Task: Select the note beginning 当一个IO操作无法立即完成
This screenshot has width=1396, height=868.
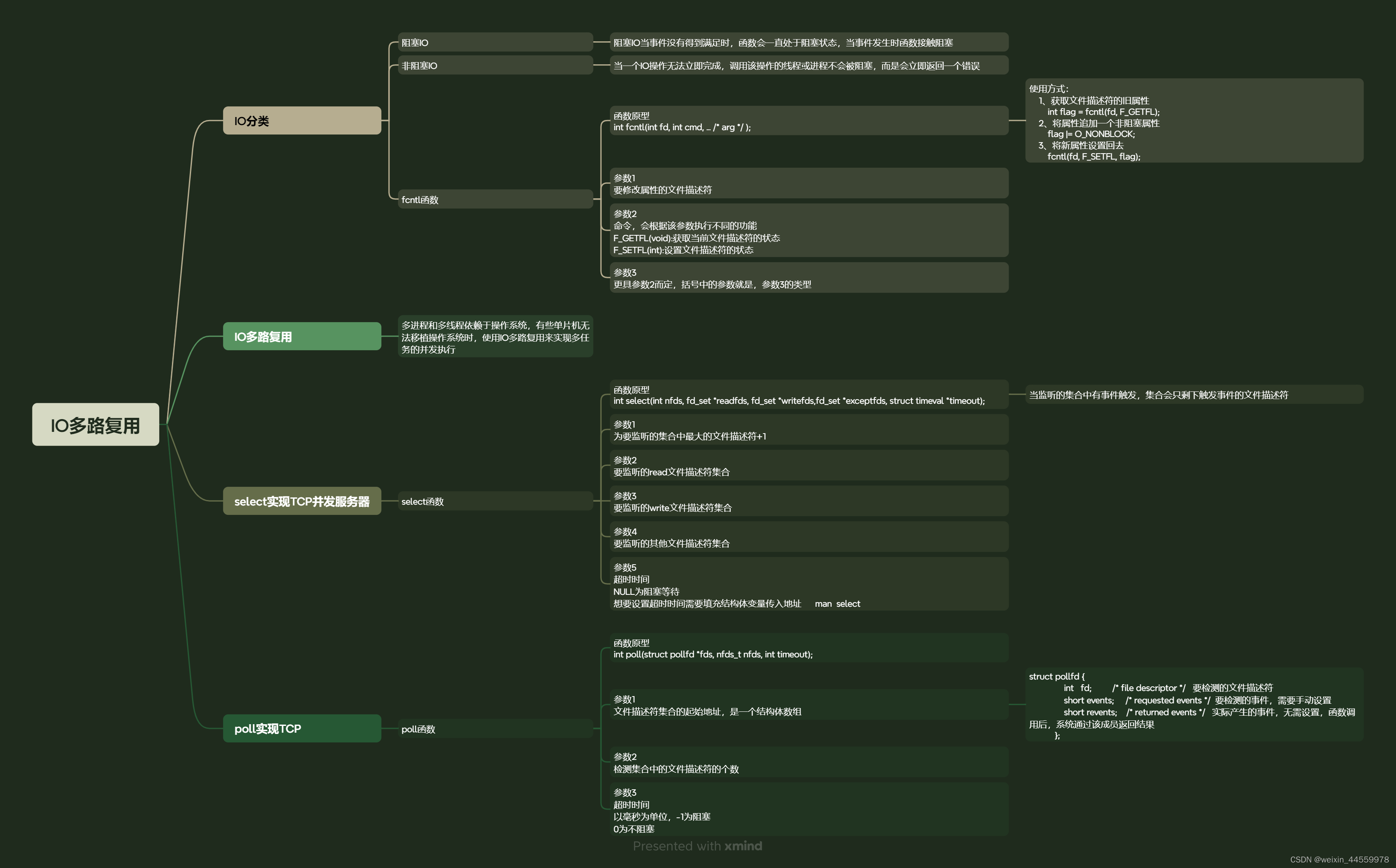Action: point(809,66)
